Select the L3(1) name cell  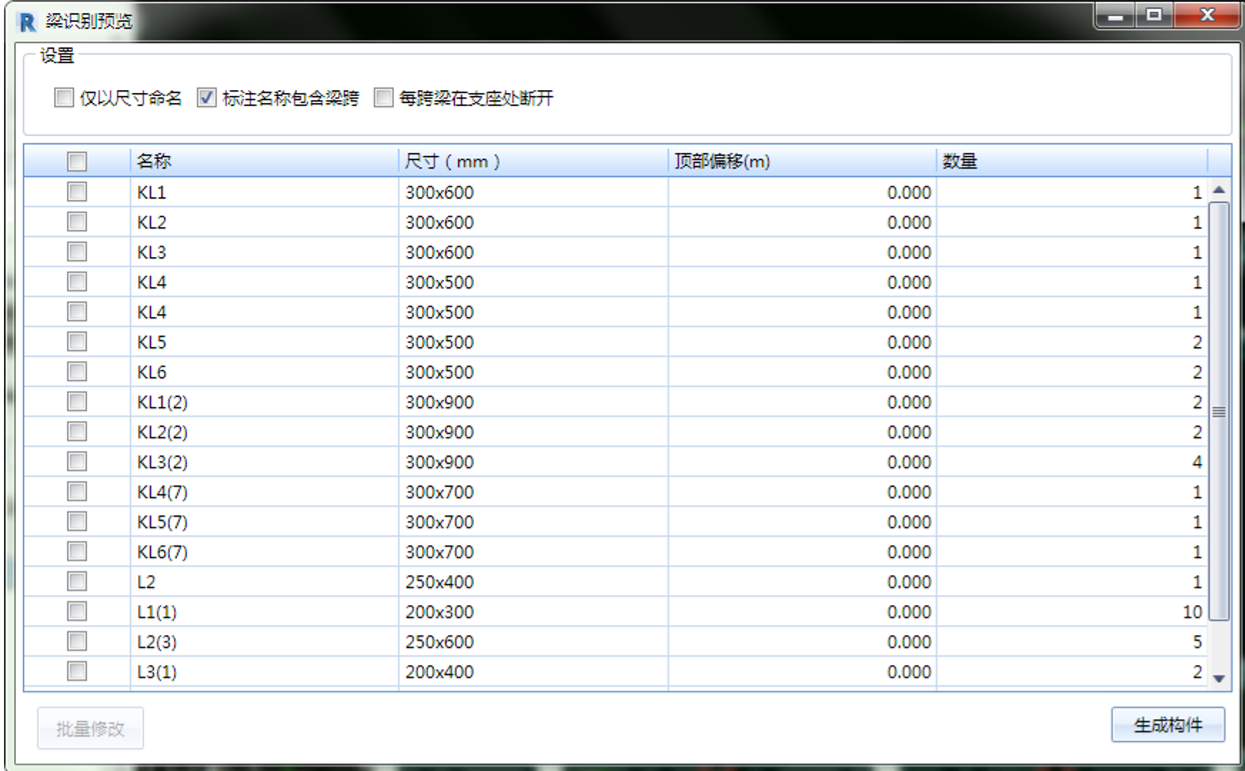[x=264, y=672]
